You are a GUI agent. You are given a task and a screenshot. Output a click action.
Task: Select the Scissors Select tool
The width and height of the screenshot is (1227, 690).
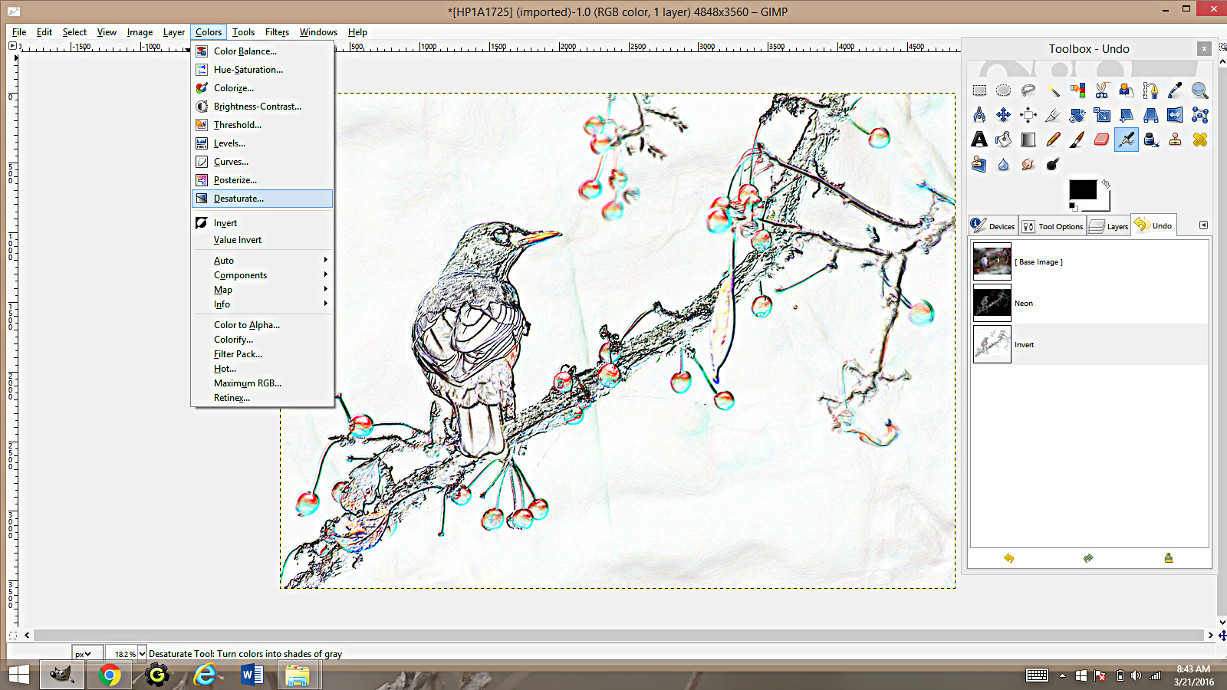(x=1101, y=90)
